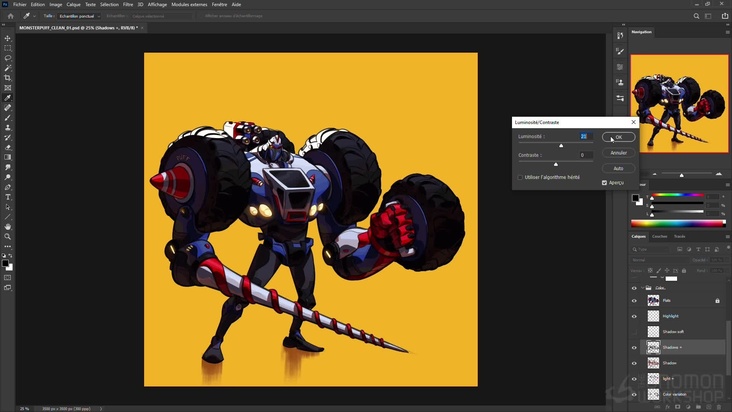
Task: Click the Navigator preview thumbnail
Action: coord(679,104)
